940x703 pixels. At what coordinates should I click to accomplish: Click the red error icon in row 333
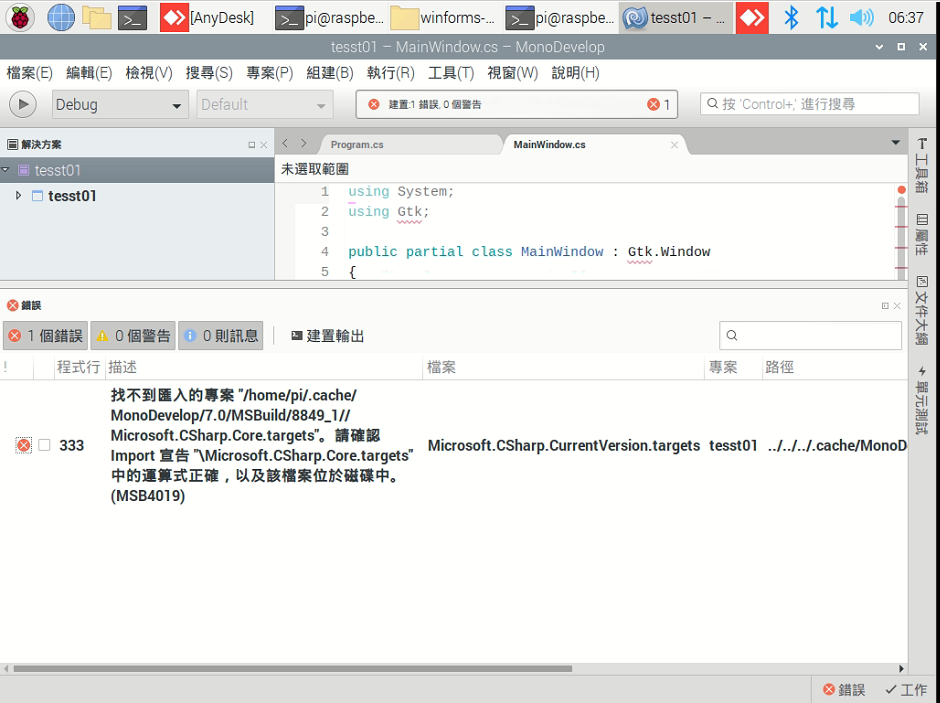[x=23, y=445]
